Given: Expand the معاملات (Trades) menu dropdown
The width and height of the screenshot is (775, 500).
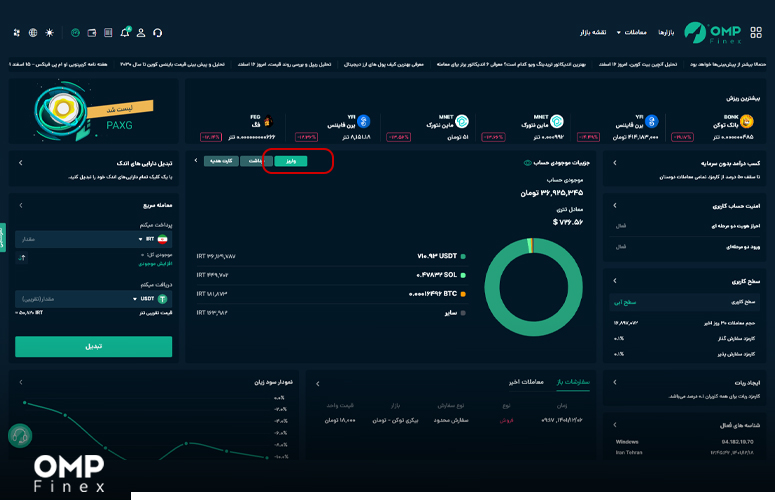Looking at the screenshot, I should coord(631,33).
